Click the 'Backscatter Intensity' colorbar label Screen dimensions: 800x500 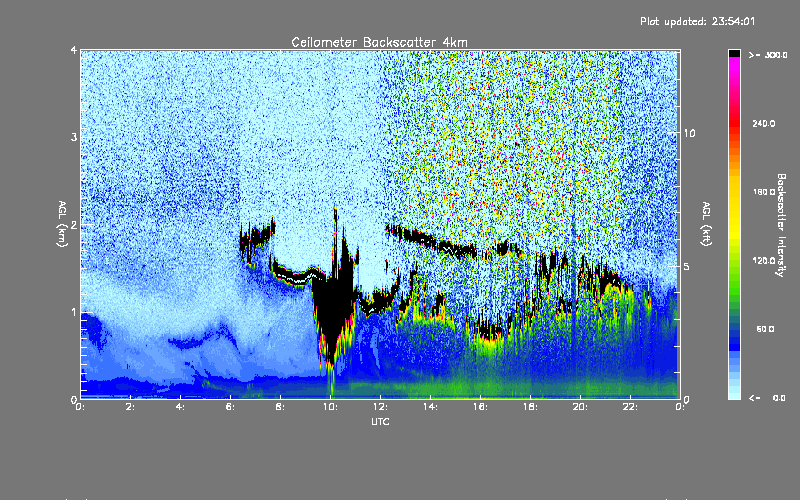click(781, 225)
